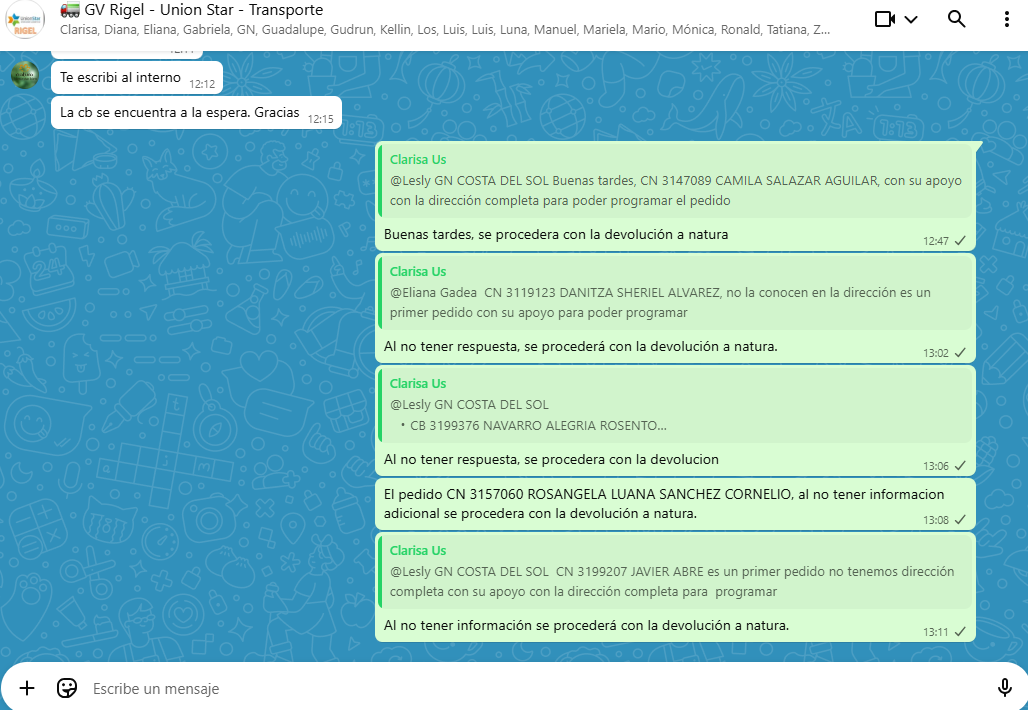1028x710 pixels.
Task: Start voice message with microphone icon
Action: (x=1005, y=688)
